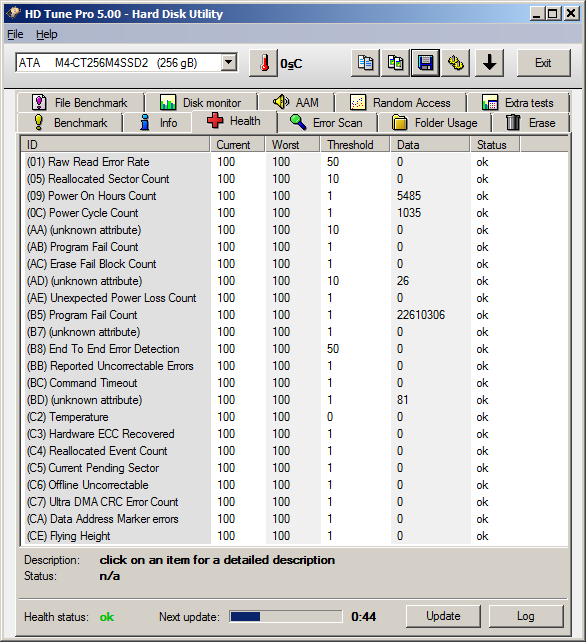Switch to the Random Access tab
586x642 pixels.
point(400,102)
